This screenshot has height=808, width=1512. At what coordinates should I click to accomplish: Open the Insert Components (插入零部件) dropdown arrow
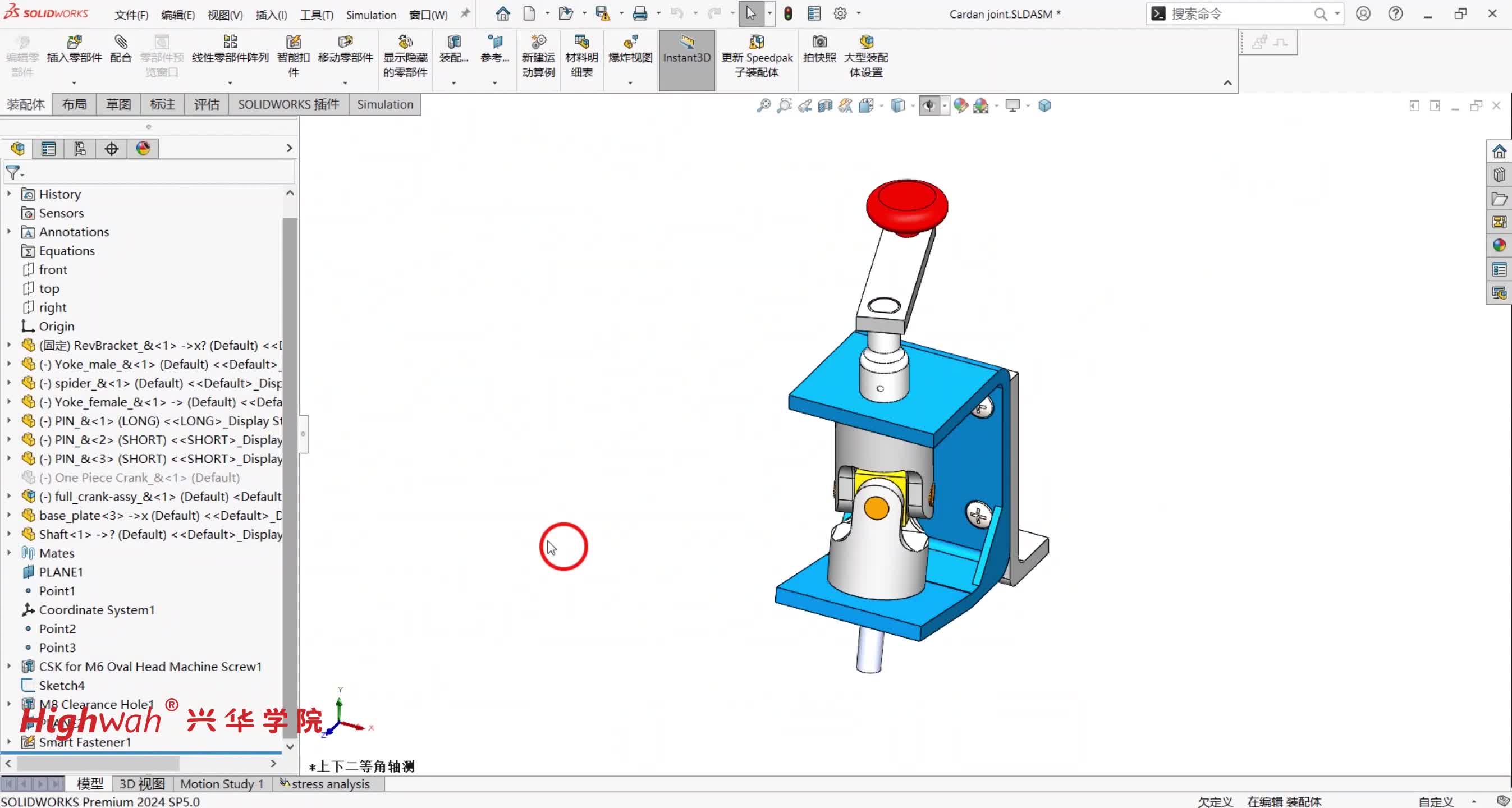[x=74, y=82]
